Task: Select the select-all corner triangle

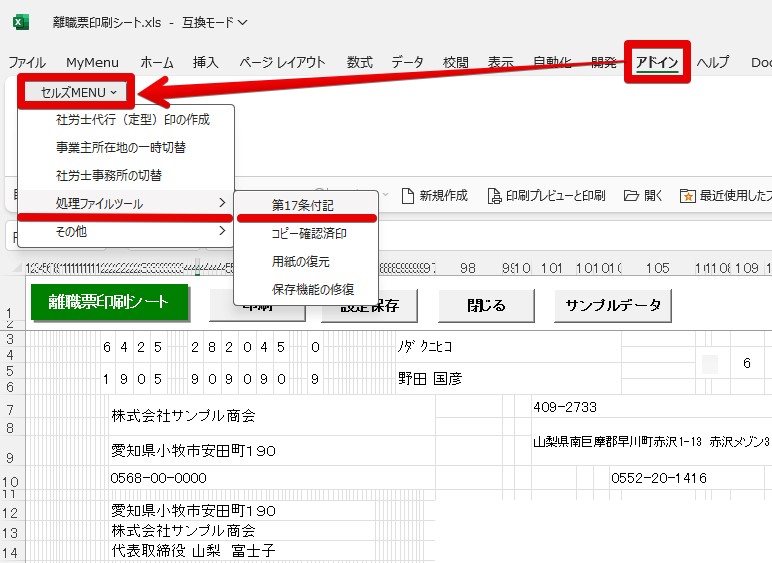Action: [16, 268]
